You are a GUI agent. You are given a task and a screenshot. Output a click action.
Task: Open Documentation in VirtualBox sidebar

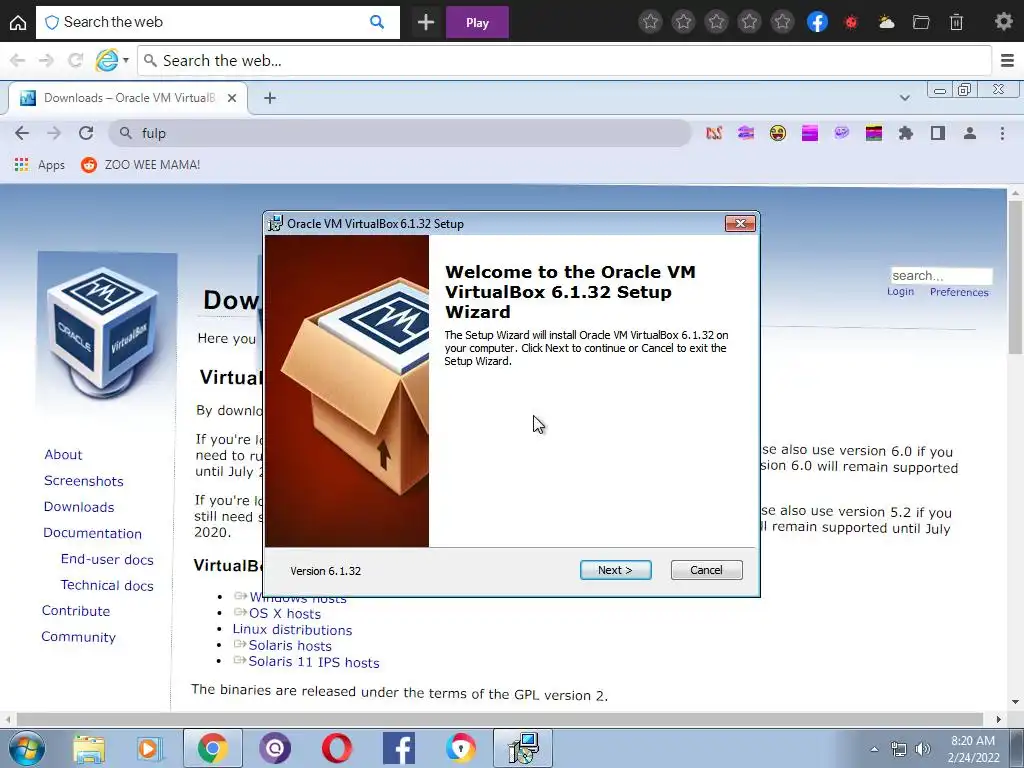point(92,533)
